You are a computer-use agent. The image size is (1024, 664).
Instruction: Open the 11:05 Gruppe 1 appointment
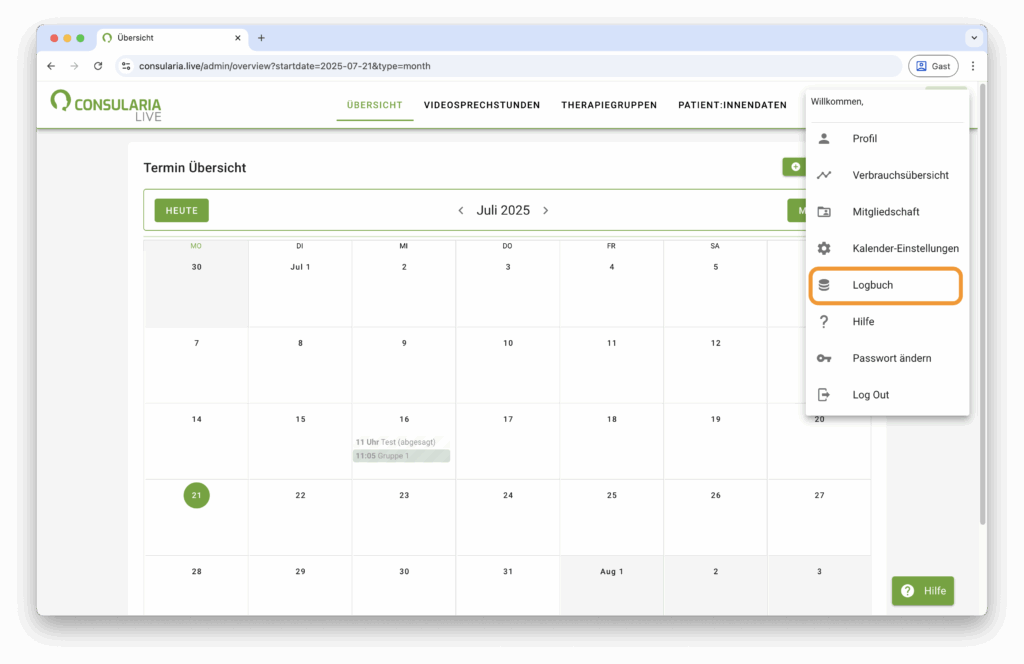coord(402,456)
